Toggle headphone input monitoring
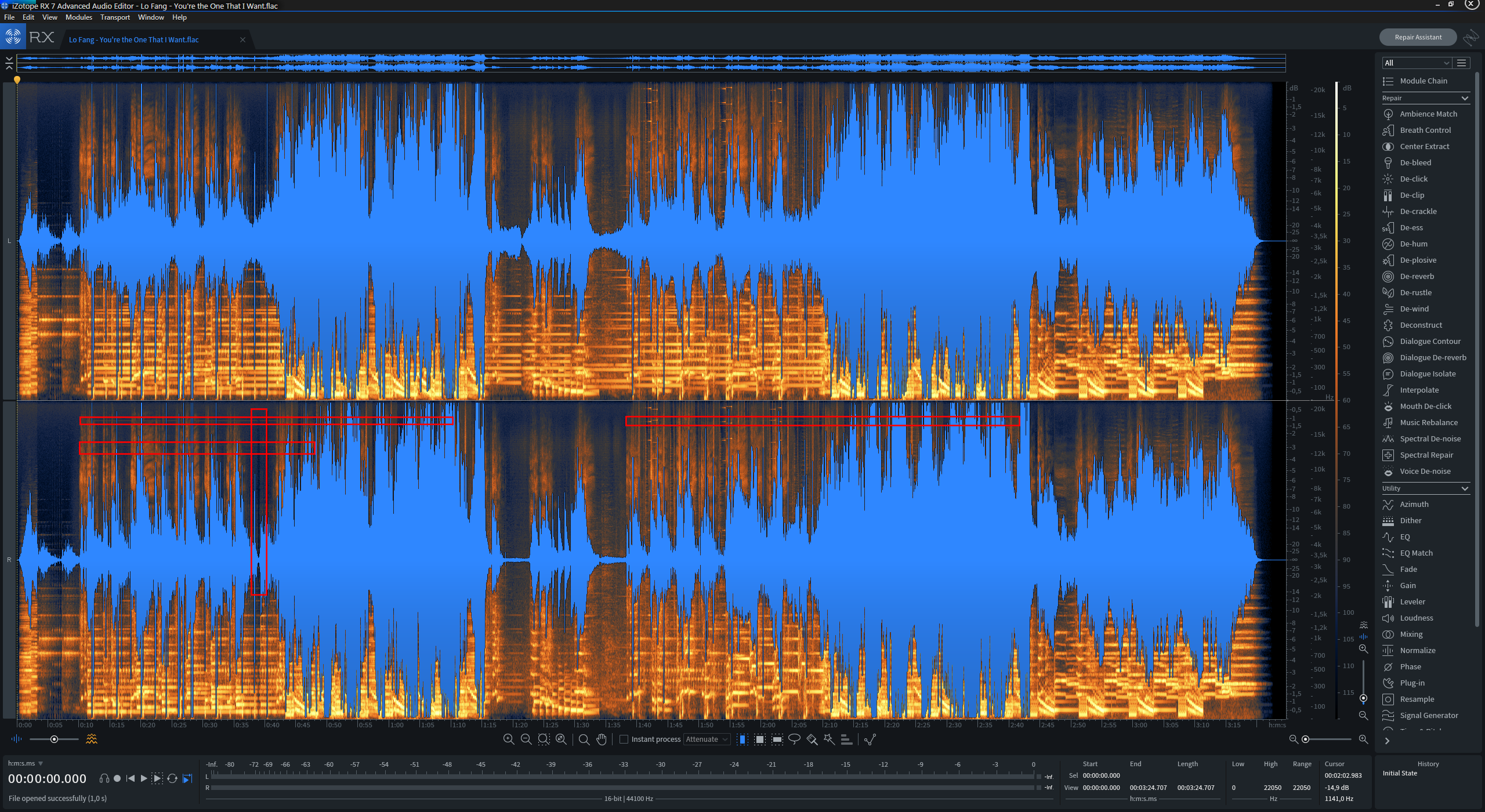This screenshot has height=812, width=1485. 104,778
